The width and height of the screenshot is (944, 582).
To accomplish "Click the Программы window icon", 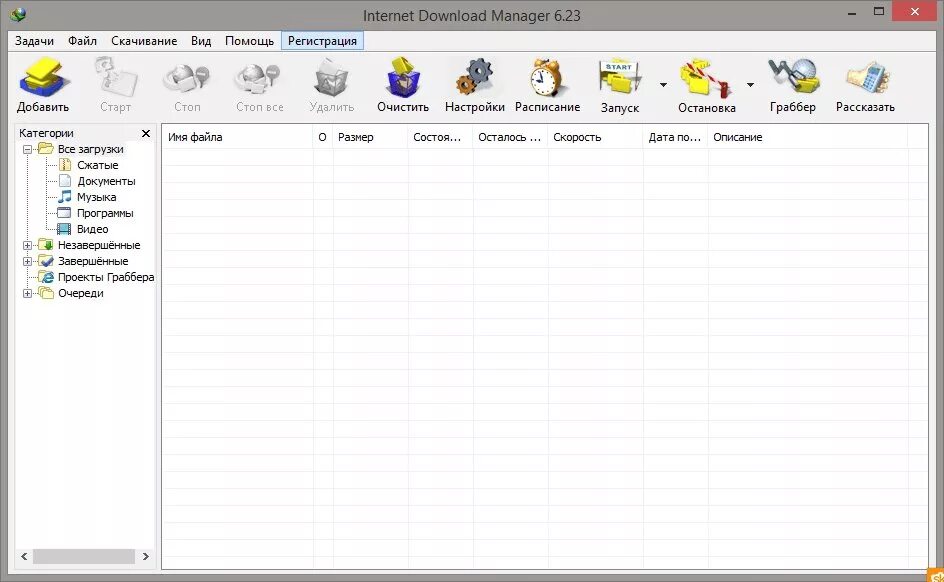I will [64, 213].
